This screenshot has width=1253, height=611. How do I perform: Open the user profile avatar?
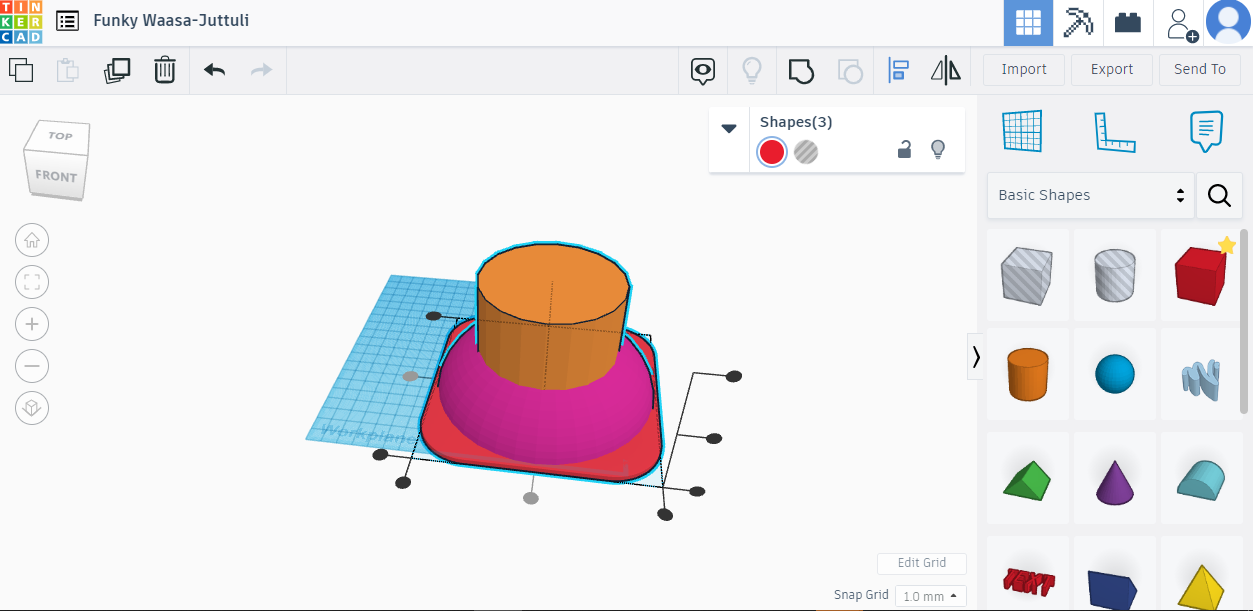coord(1228,22)
